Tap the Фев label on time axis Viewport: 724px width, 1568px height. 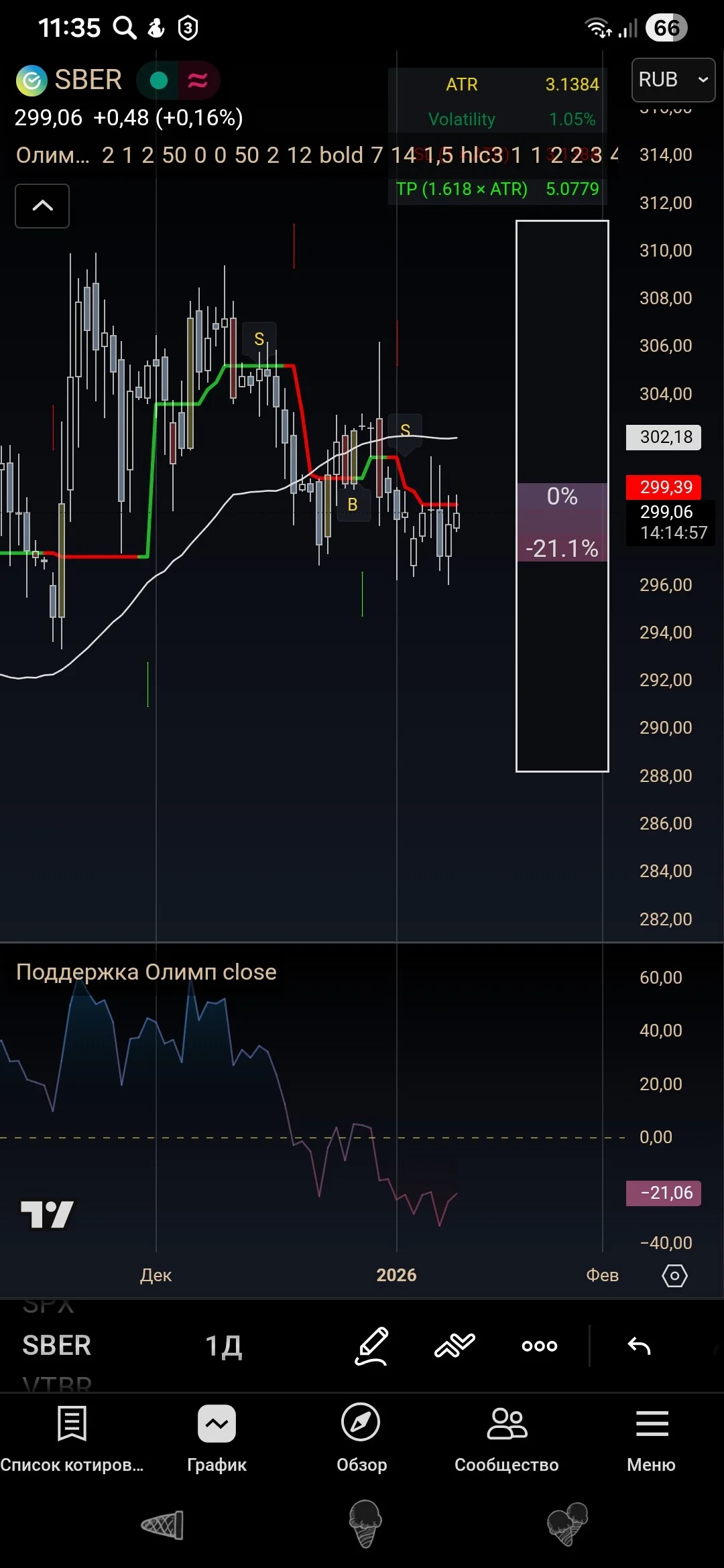pos(602,1275)
